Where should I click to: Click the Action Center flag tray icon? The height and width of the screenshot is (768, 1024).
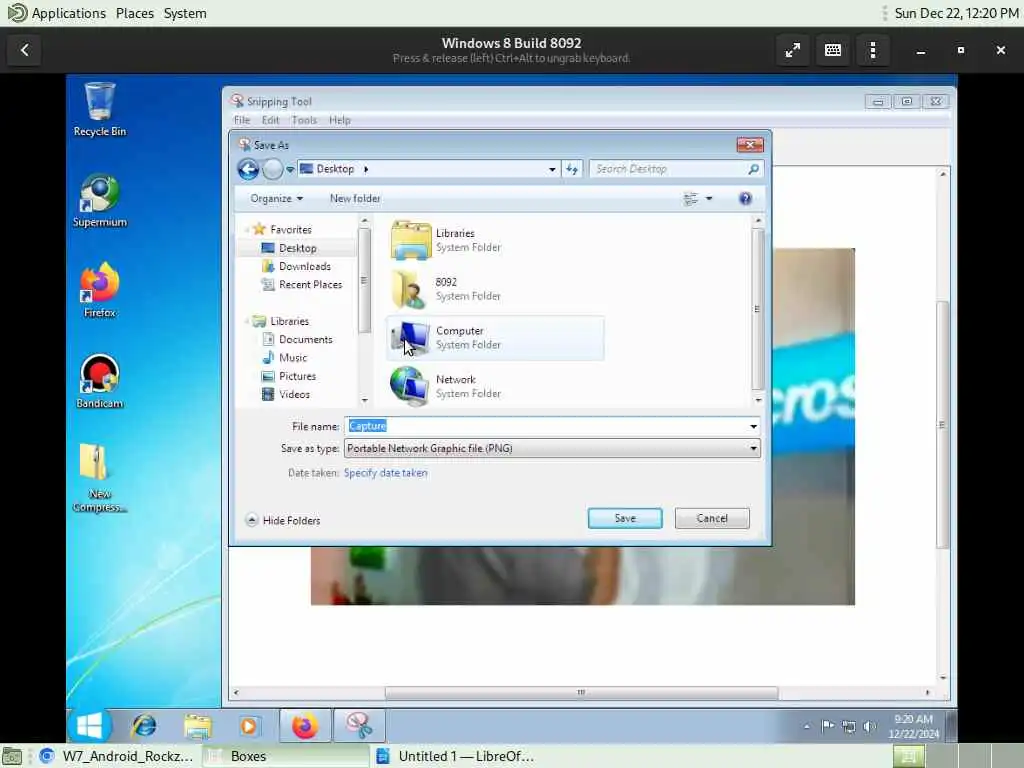point(827,726)
